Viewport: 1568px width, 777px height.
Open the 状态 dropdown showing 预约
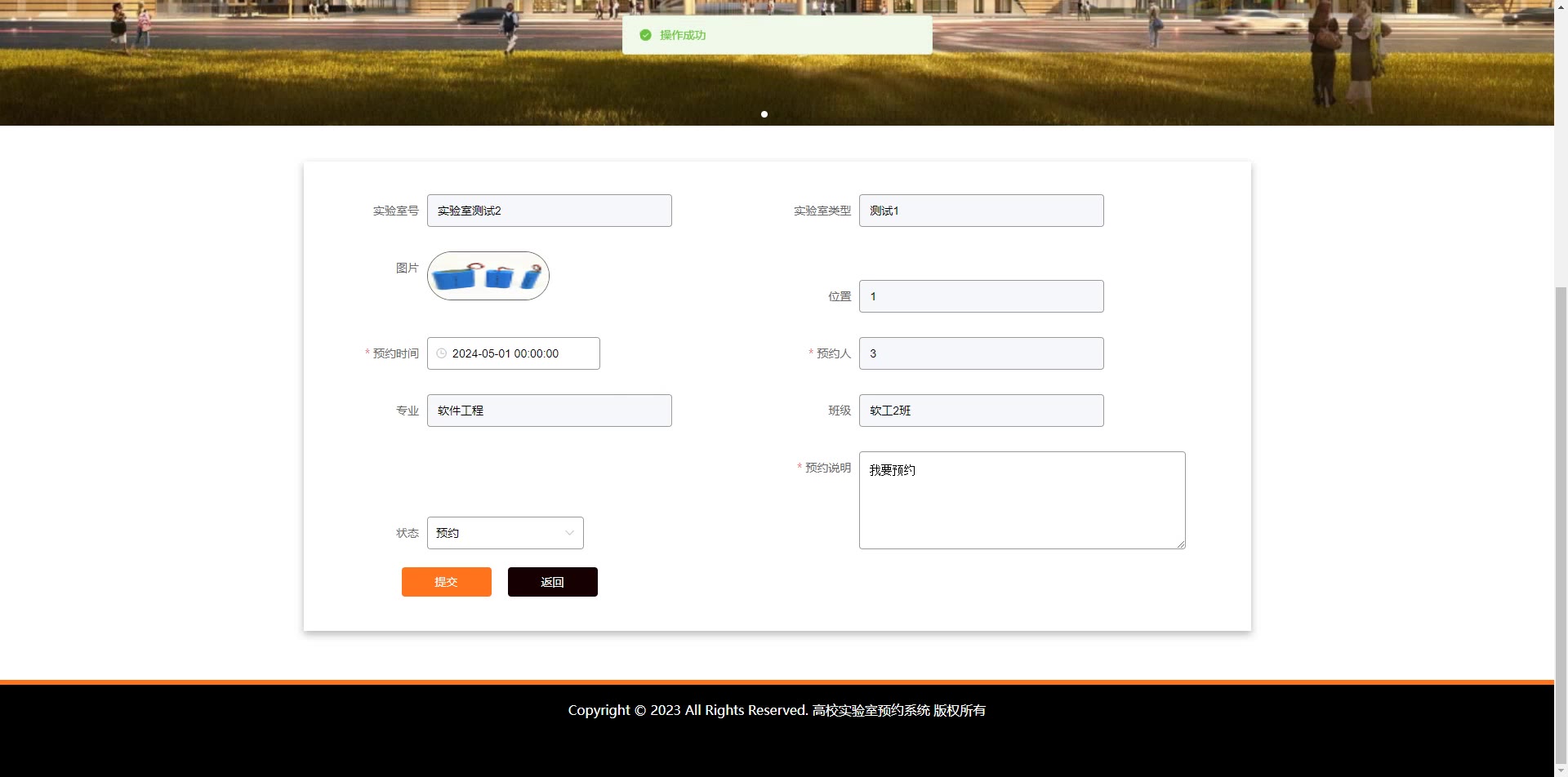(x=505, y=533)
